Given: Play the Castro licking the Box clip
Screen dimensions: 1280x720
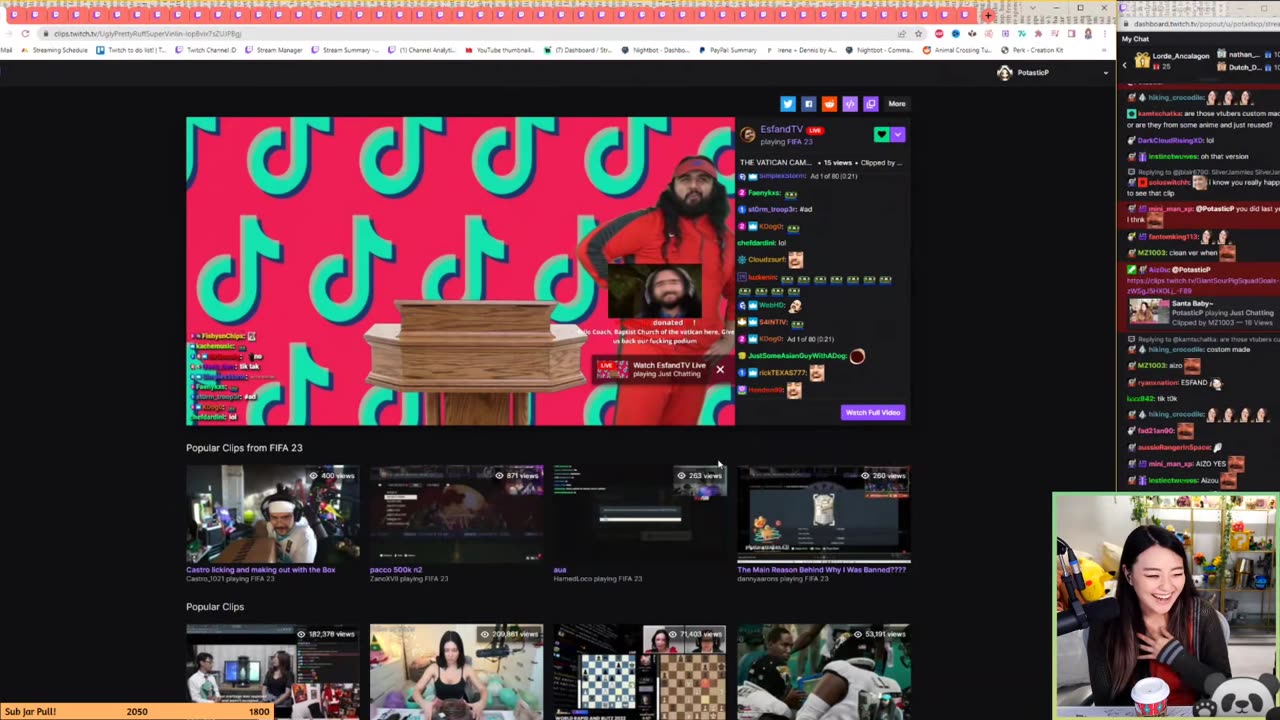Looking at the screenshot, I should tap(273, 514).
